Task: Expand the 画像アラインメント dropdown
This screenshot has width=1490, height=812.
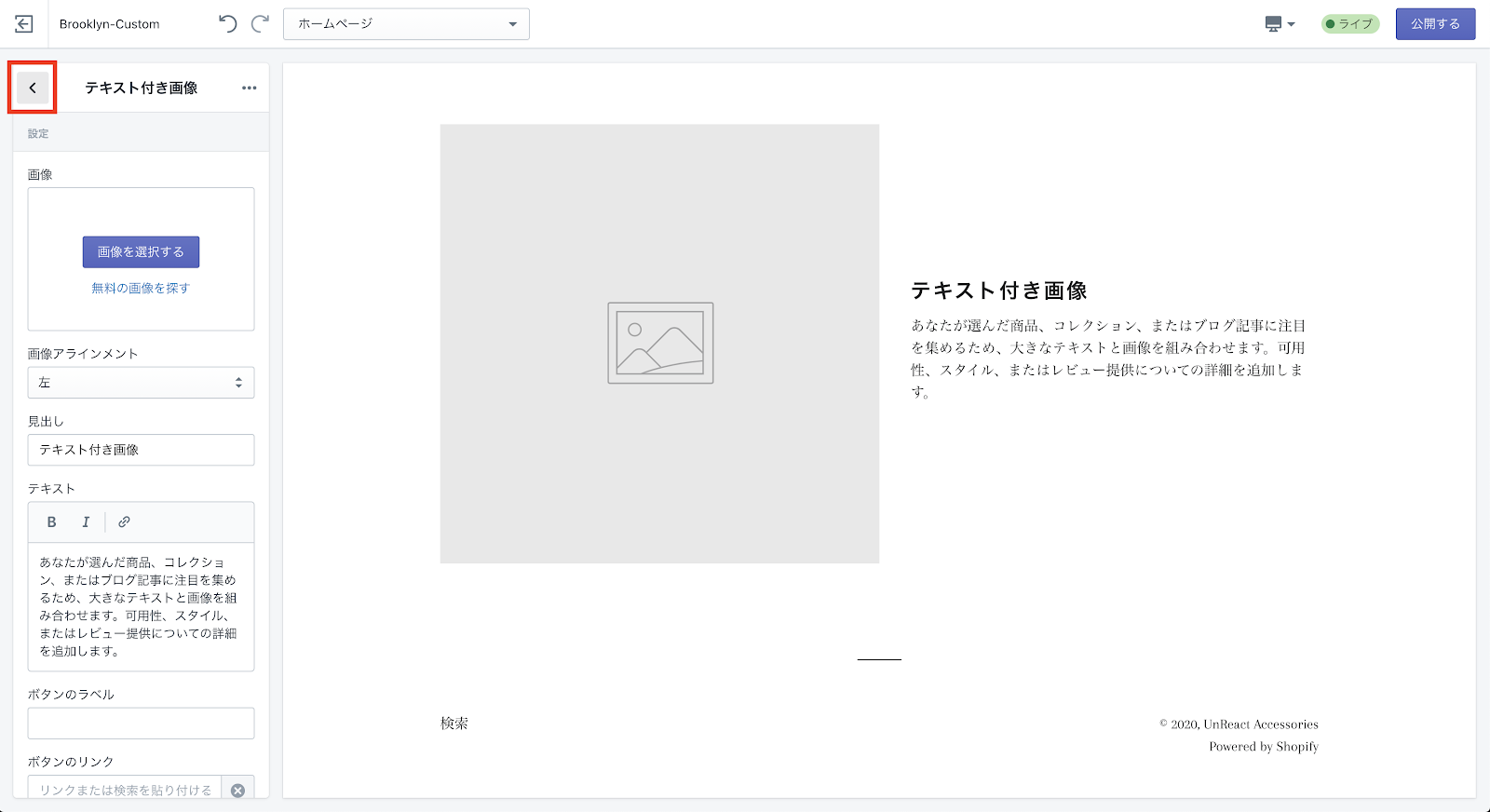Action: 141,383
